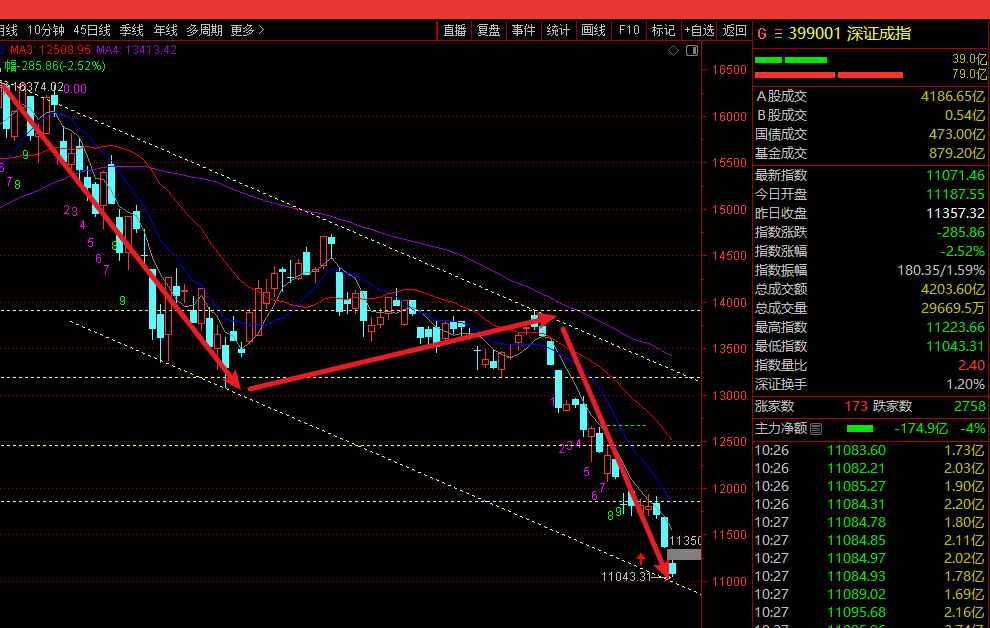Select the tick row priced 11084.85

(x=871, y=540)
